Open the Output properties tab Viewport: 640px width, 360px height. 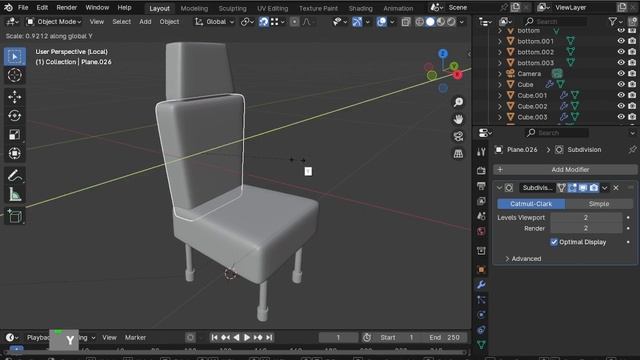(x=481, y=186)
